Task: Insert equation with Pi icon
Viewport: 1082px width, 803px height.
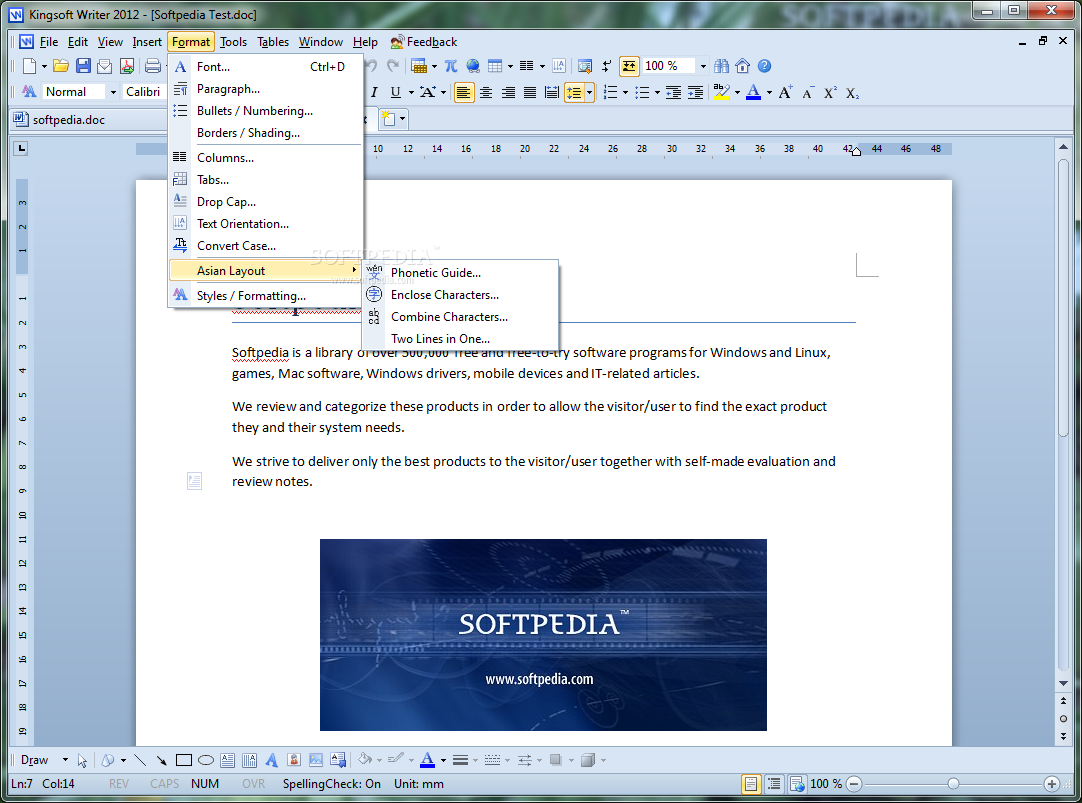Action: tap(451, 66)
